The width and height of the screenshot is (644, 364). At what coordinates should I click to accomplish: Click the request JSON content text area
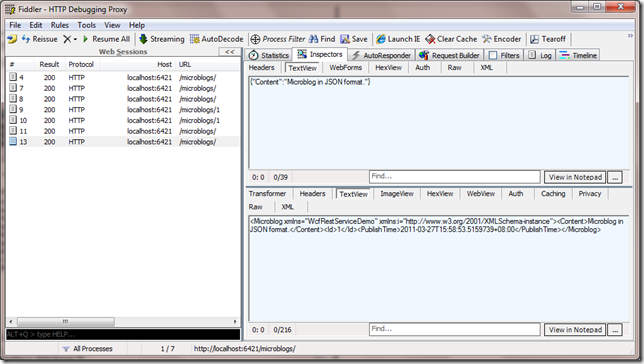coord(439,122)
